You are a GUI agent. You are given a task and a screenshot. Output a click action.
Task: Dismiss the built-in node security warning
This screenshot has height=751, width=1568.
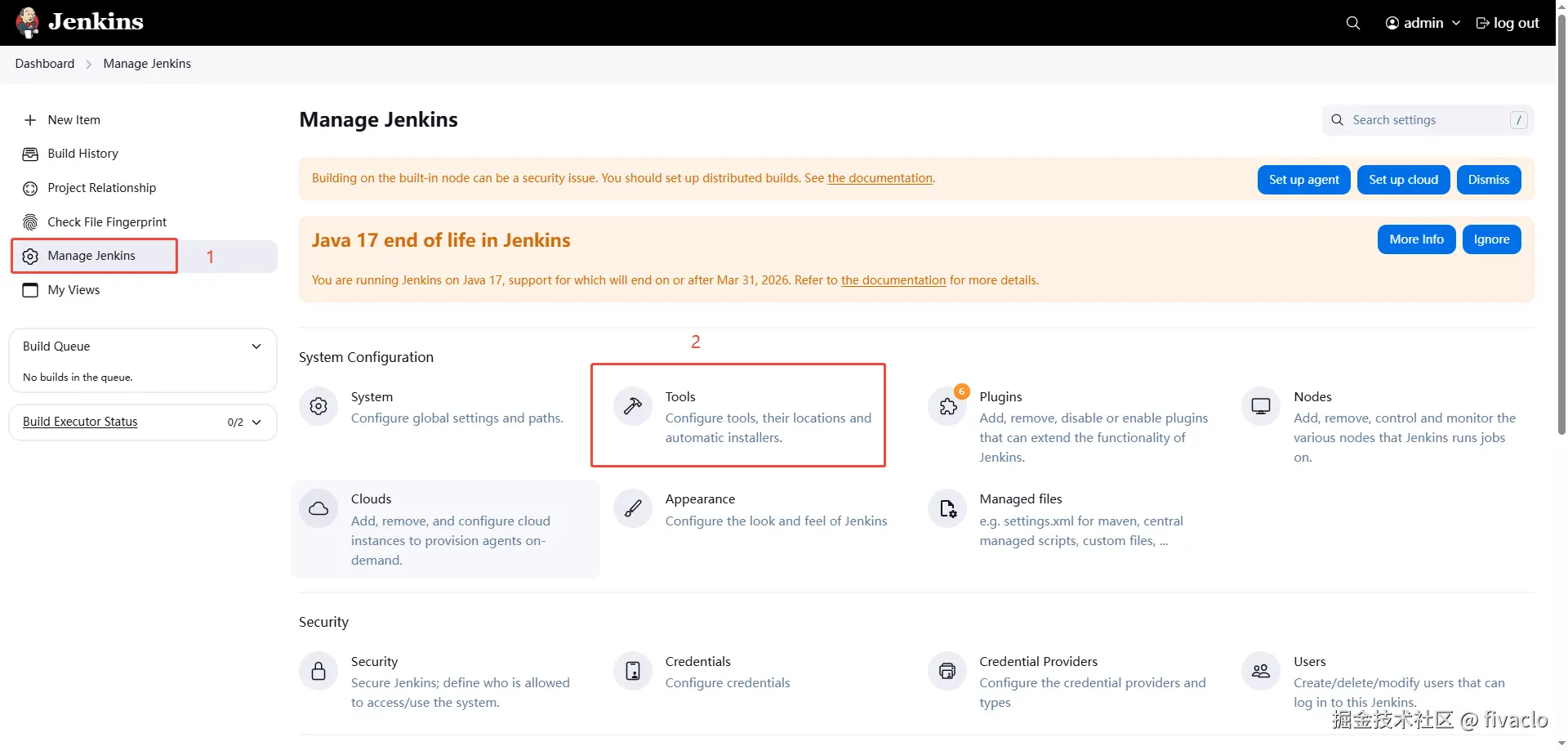point(1488,180)
